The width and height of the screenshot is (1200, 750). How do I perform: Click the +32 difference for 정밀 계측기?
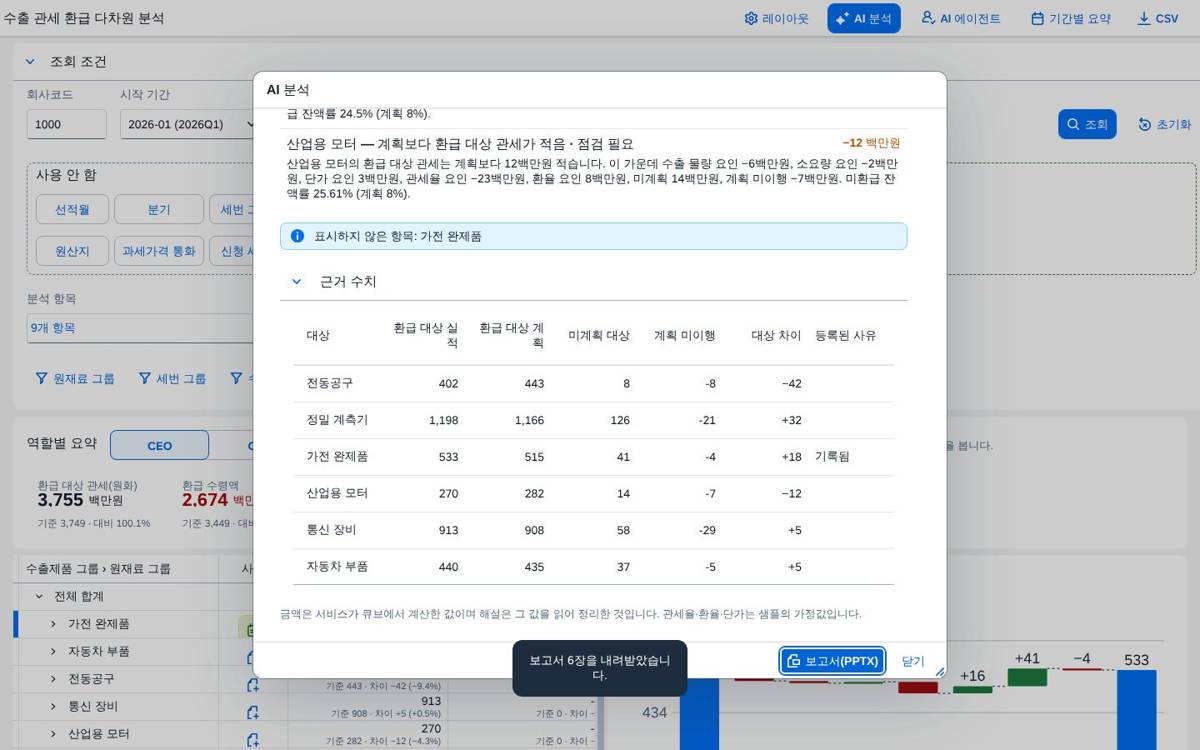[x=791, y=420]
